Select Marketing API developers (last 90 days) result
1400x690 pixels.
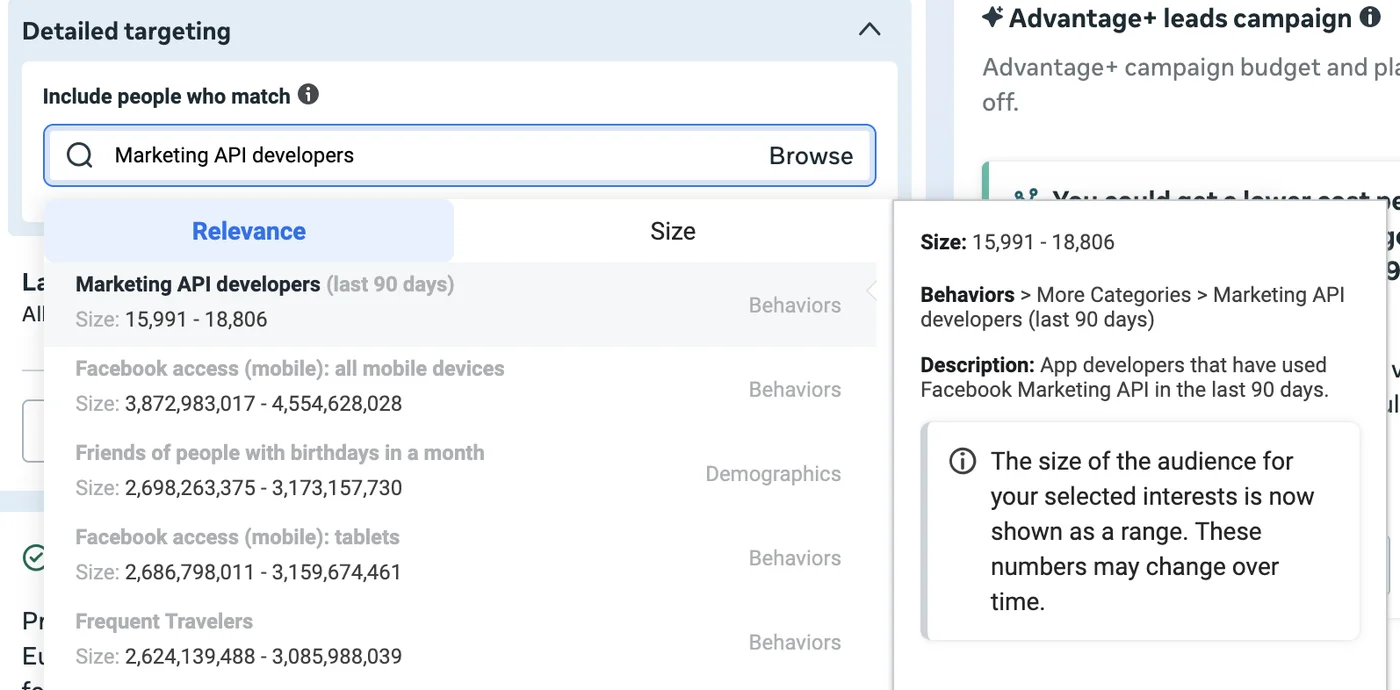tap(461, 304)
